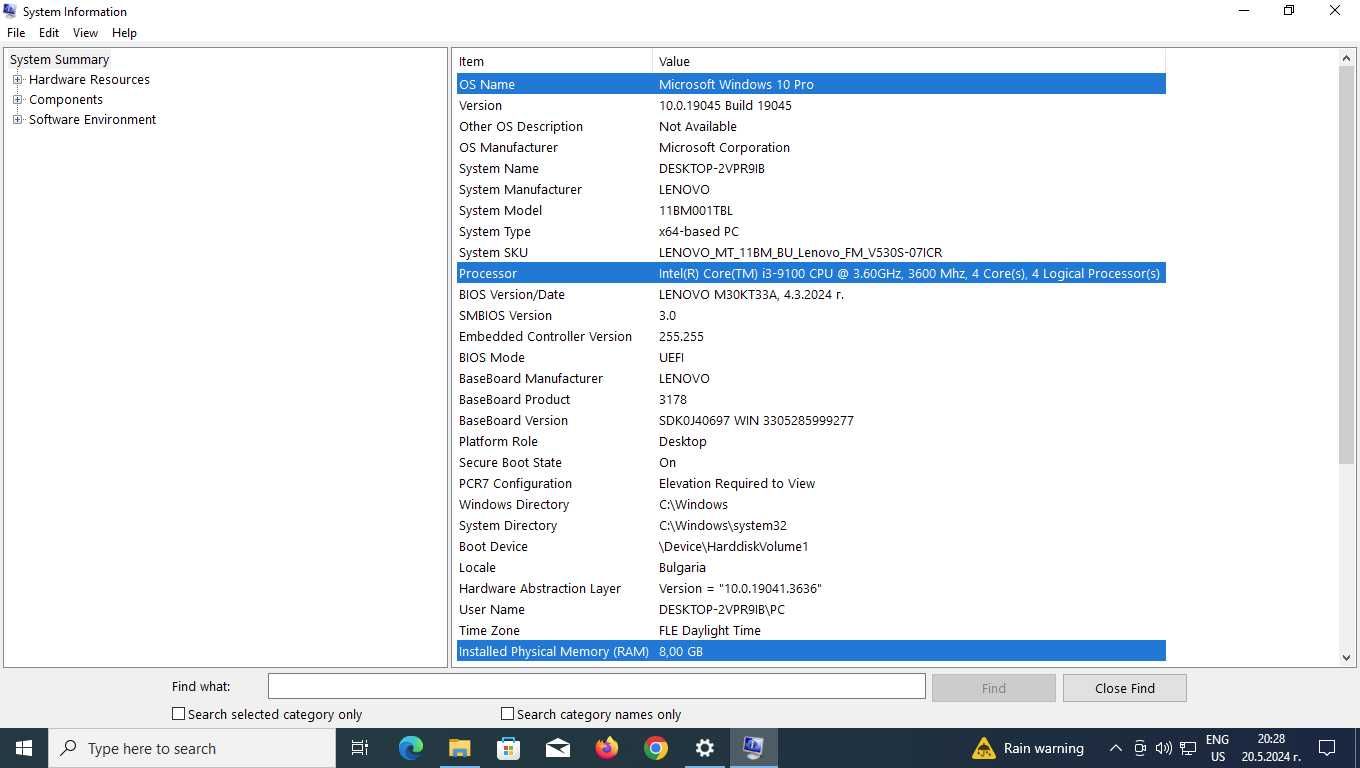Click the Windows Start button
1360x768 pixels.
[24, 748]
